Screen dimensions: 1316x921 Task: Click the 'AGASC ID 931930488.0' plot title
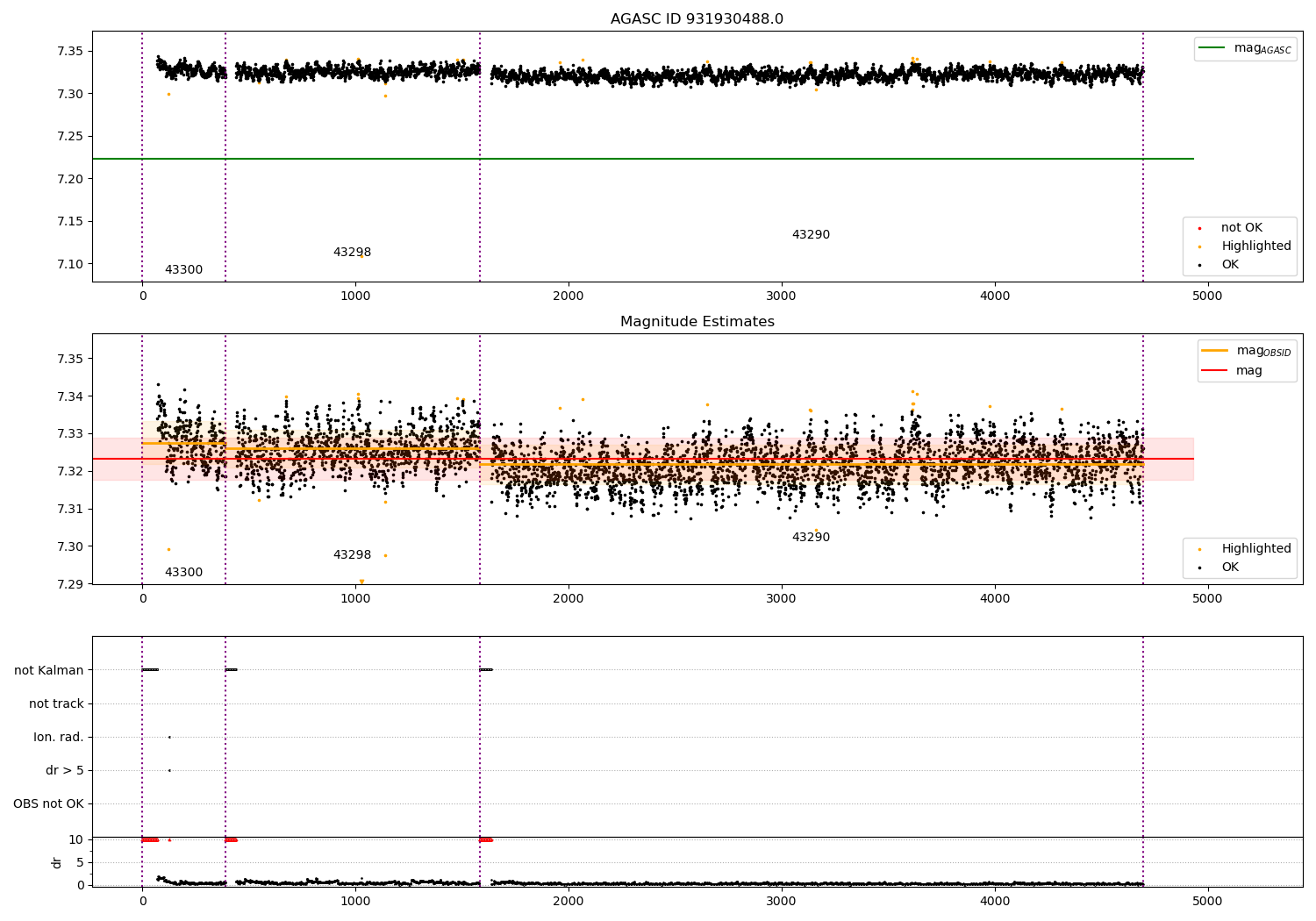697,19
